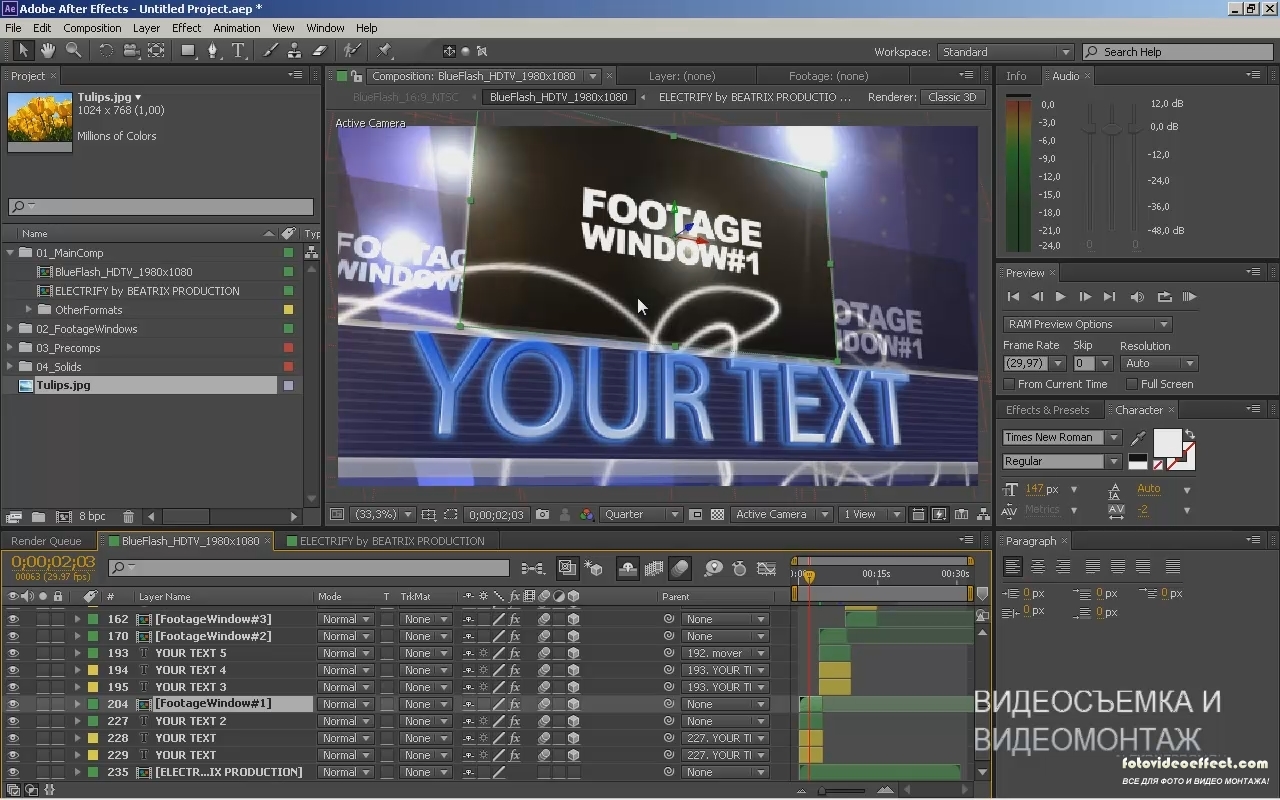
Task: Click the 8 bpc color depth button
Action: tap(92, 517)
